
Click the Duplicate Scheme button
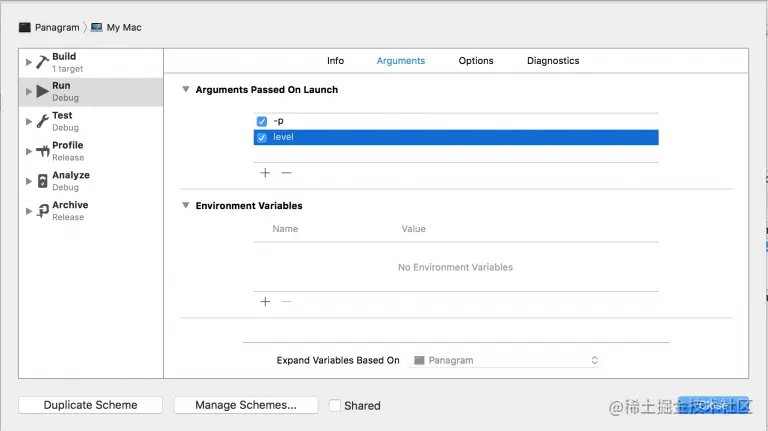pyautogui.click(x=90, y=405)
